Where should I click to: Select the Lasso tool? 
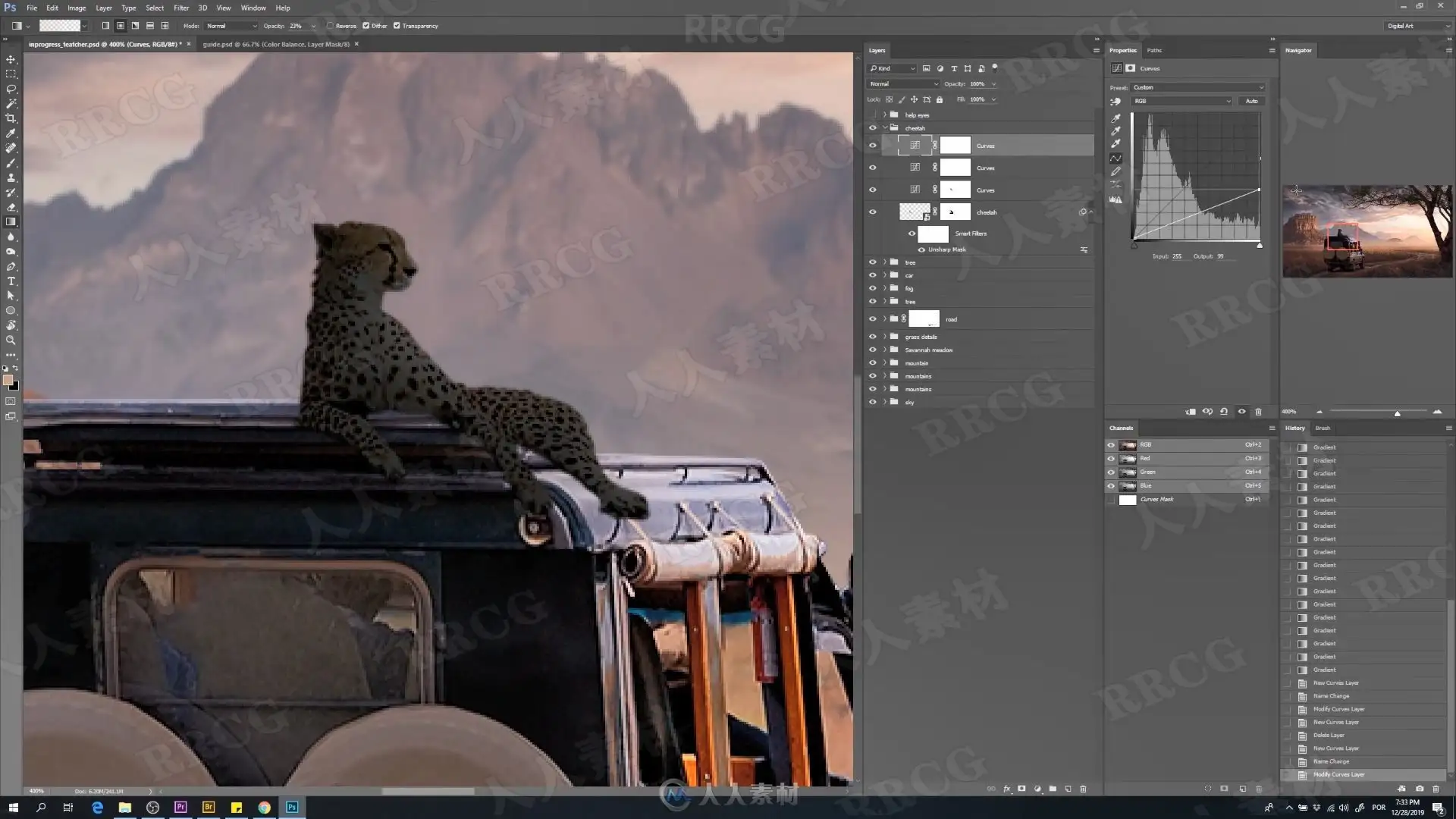point(11,89)
